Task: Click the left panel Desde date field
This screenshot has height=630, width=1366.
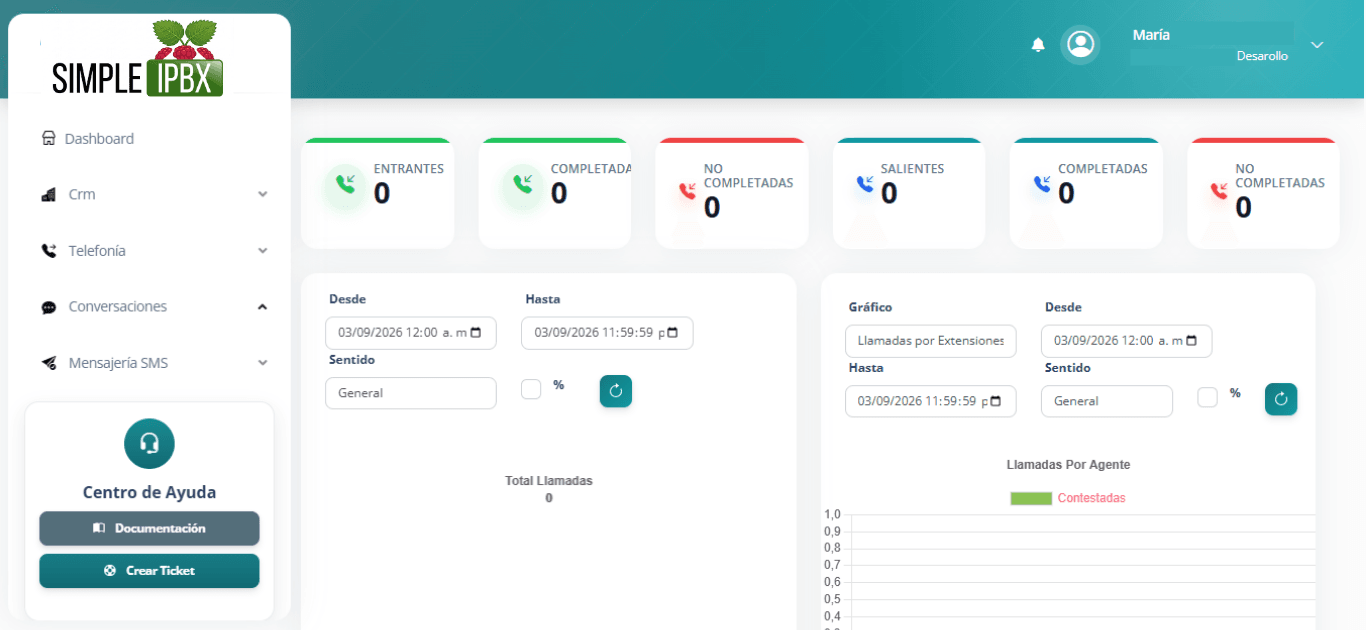Action: [411, 333]
